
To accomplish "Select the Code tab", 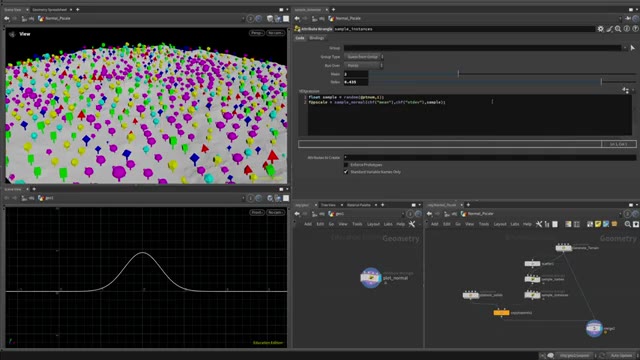I will pyautogui.click(x=300, y=38).
